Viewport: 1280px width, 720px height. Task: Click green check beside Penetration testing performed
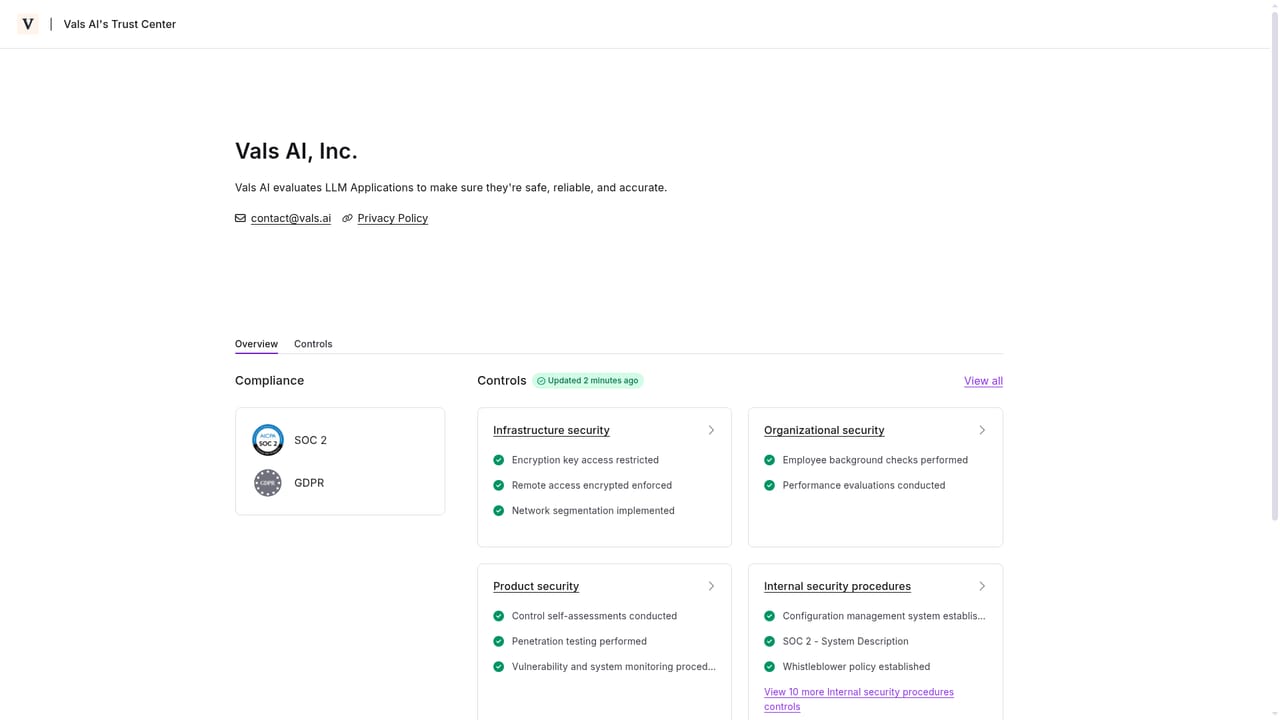tap(499, 641)
